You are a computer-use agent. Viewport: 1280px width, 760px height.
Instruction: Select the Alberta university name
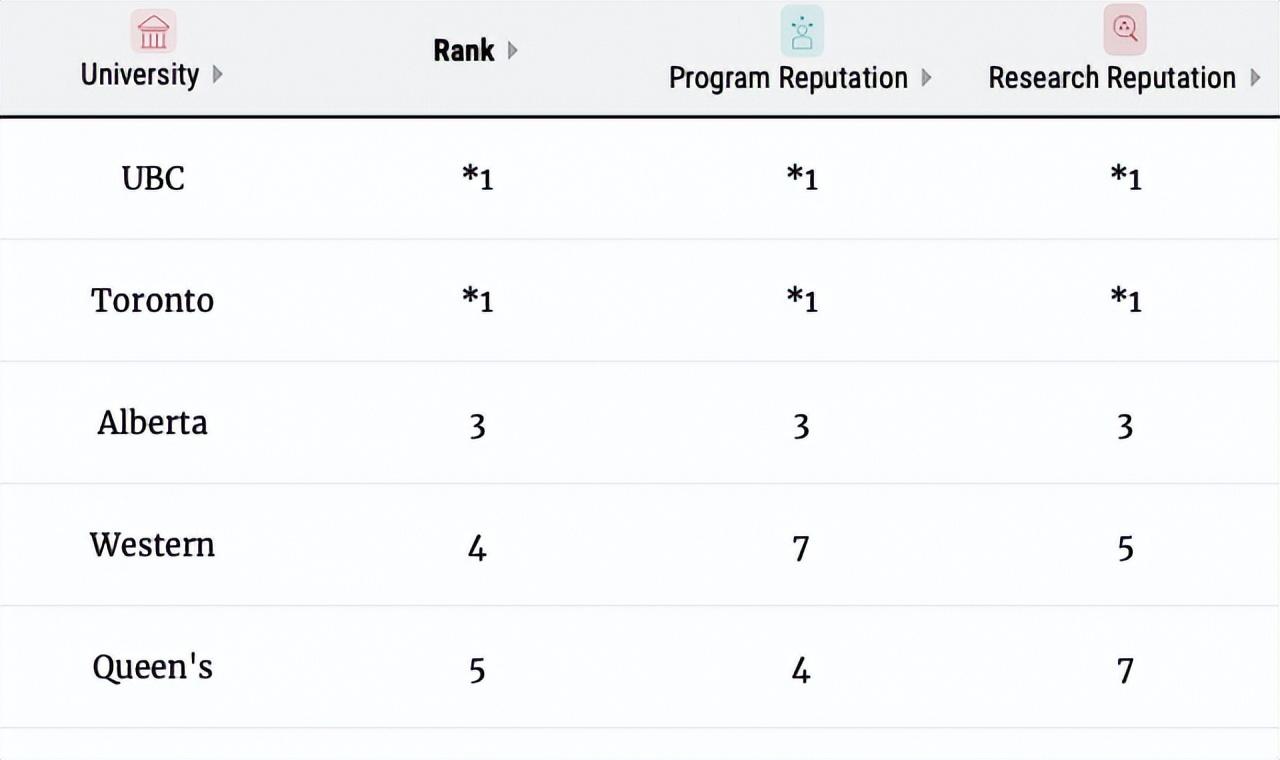point(152,422)
